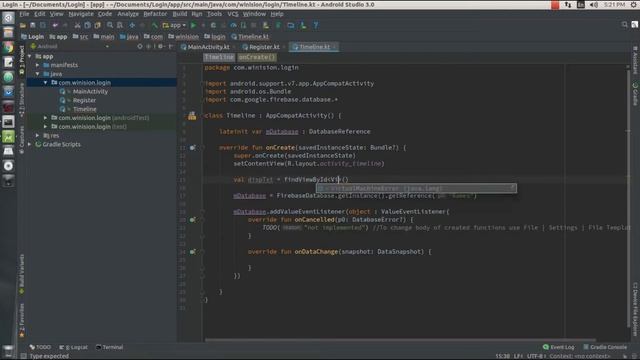The width and height of the screenshot is (640, 360).
Task: Click the Save All toolbar icon
Action: 33,25
